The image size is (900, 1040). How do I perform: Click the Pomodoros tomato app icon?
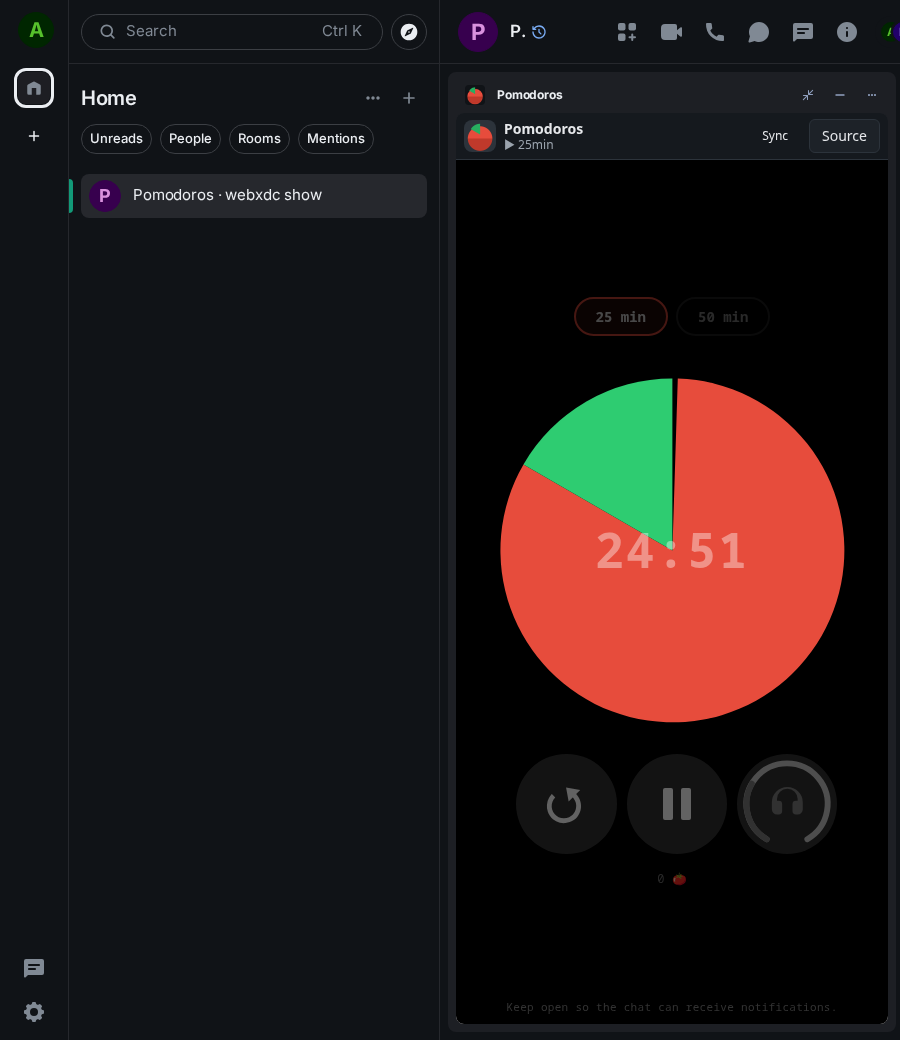pyautogui.click(x=480, y=136)
